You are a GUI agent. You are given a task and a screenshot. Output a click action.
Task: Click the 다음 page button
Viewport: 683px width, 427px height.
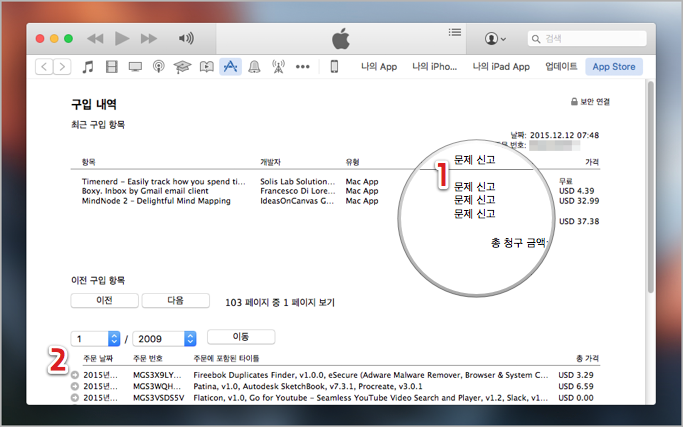(176, 301)
